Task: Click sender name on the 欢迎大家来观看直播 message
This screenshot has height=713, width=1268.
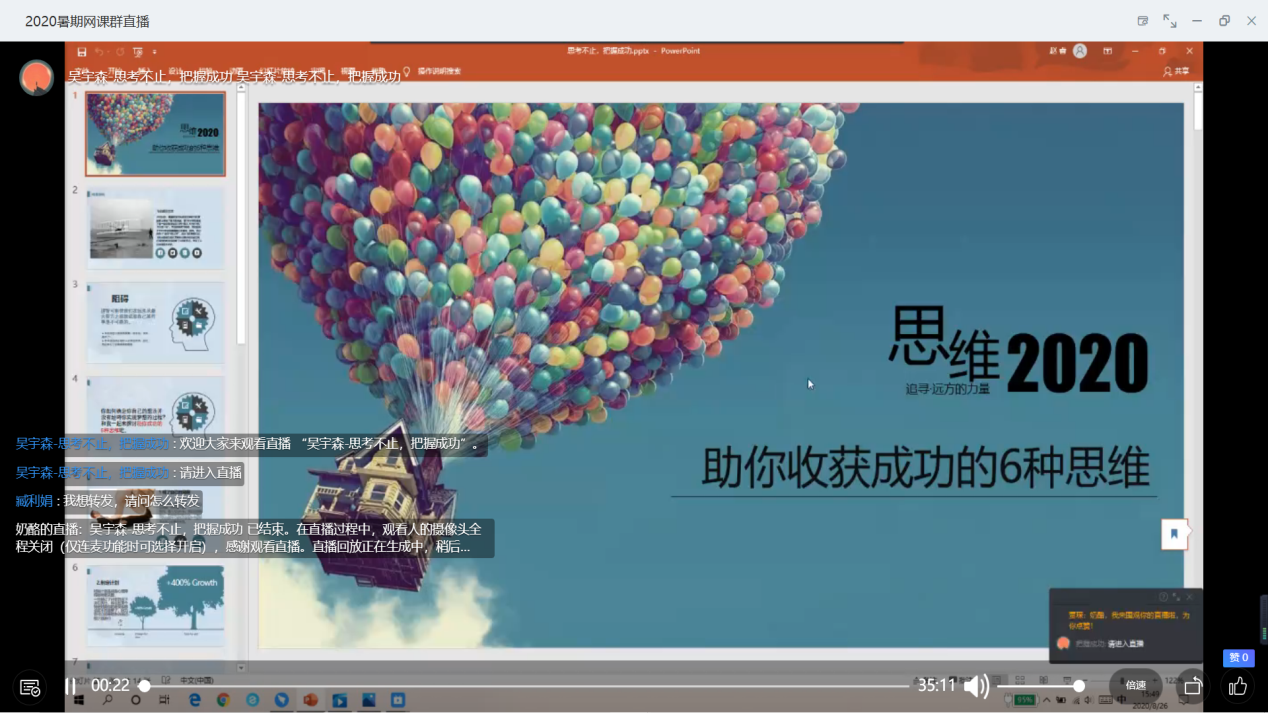Action: [x=92, y=444]
